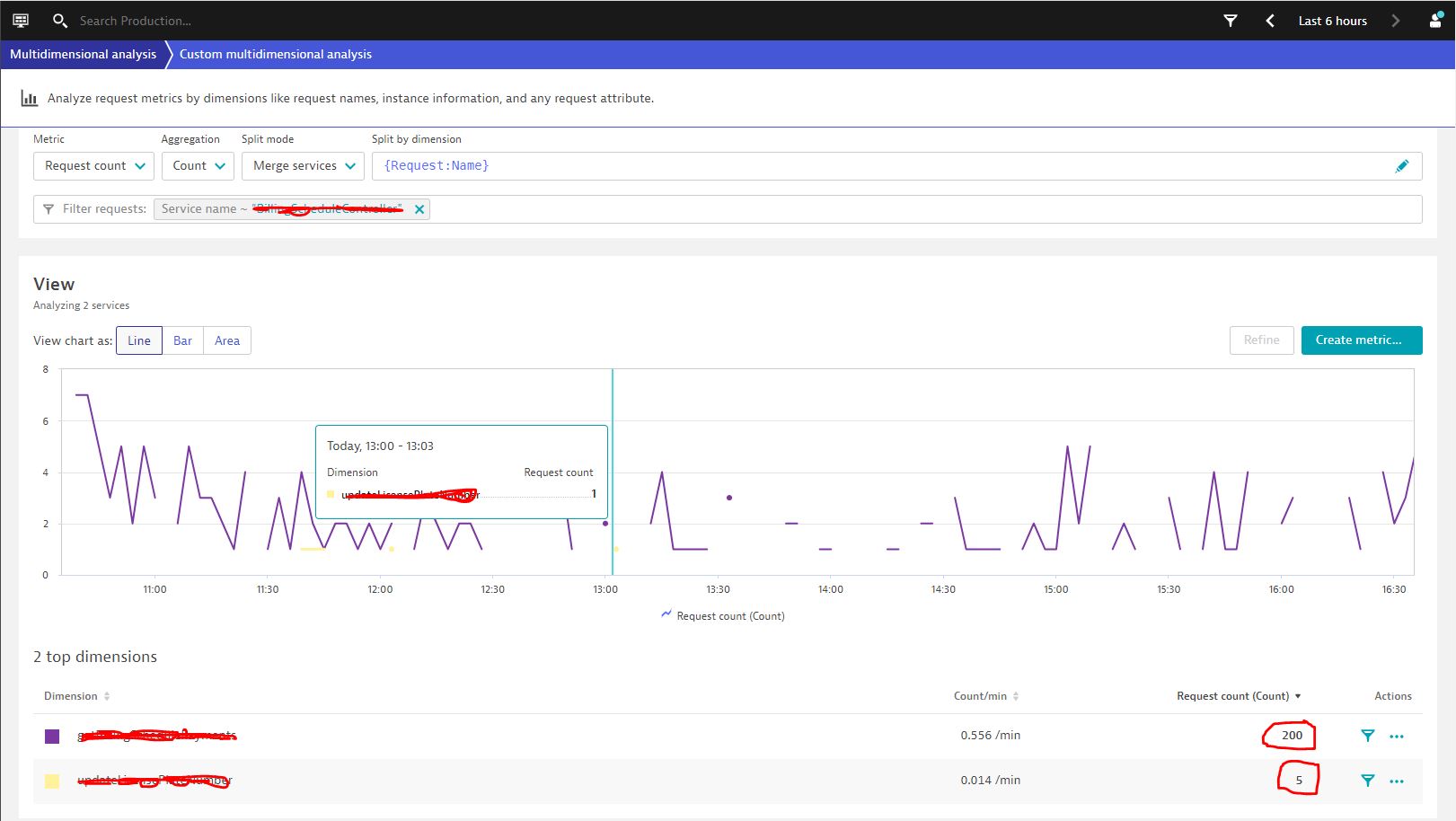
Task: Click the request count value 5
Action: pos(1299,780)
